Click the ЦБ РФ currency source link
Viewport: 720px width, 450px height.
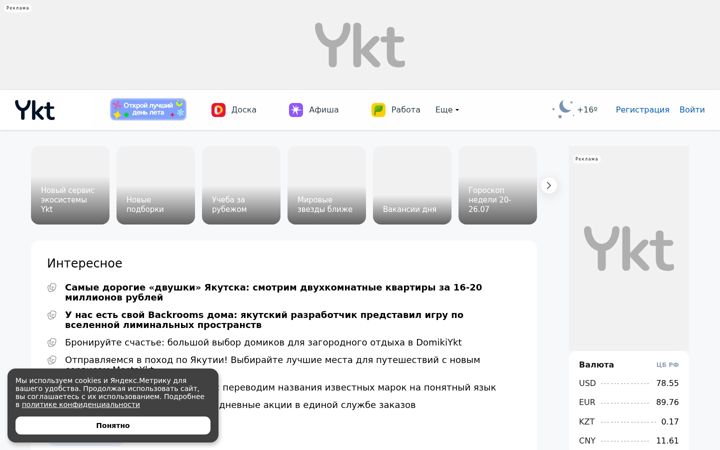667,365
